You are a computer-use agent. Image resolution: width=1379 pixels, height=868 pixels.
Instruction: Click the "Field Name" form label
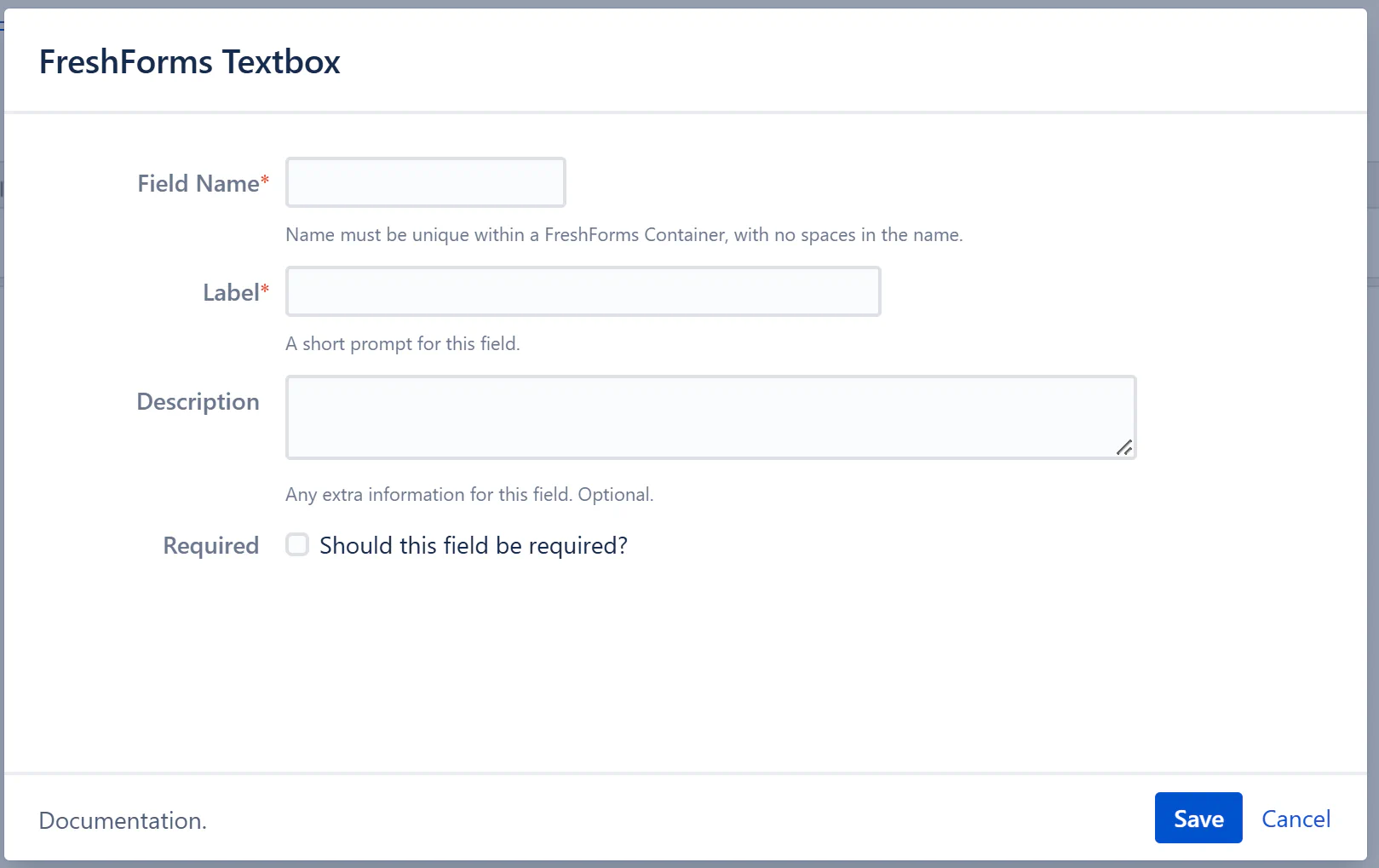pos(198,184)
